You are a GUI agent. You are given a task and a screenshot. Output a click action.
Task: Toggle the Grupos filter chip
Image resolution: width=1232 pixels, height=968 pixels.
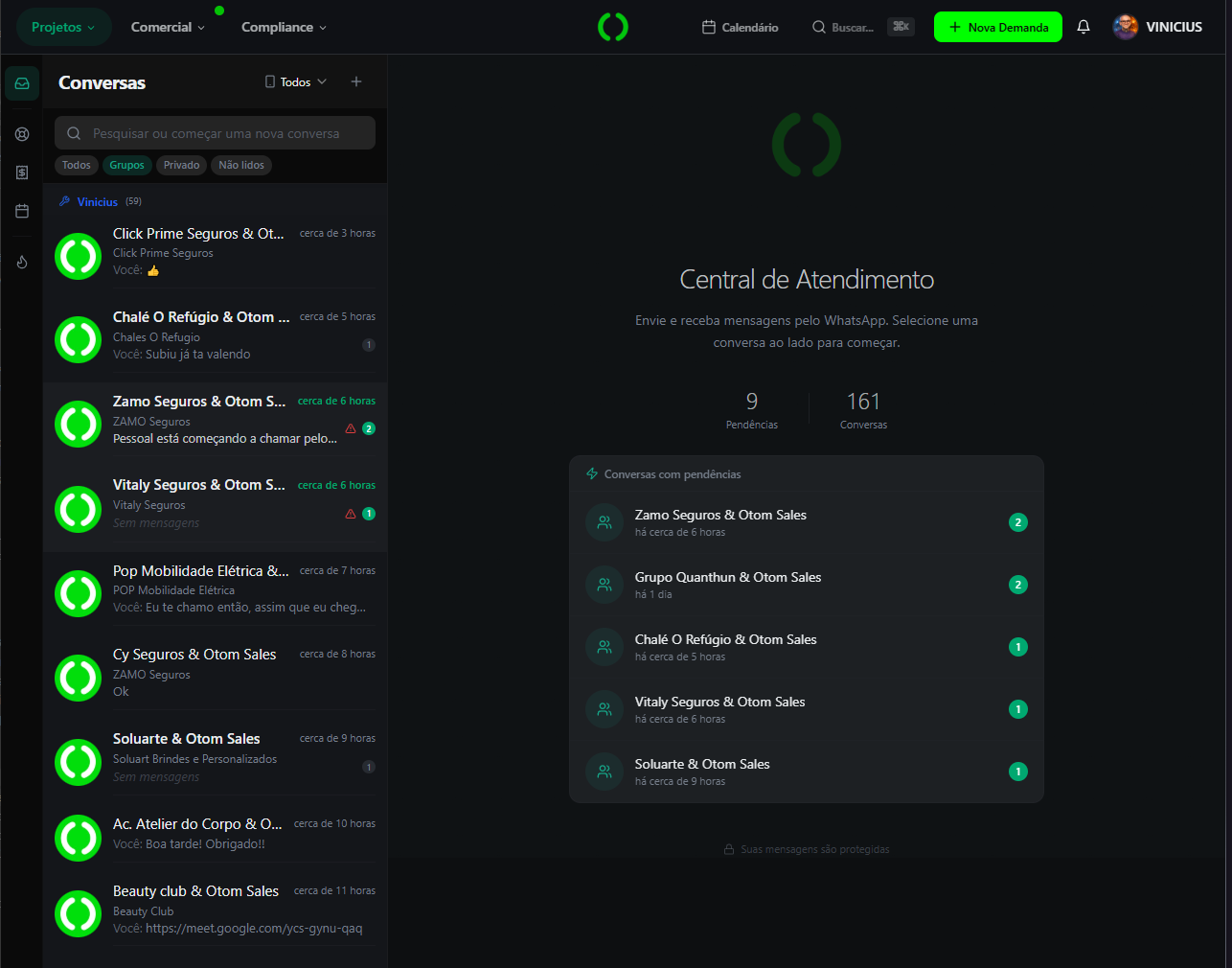point(126,165)
